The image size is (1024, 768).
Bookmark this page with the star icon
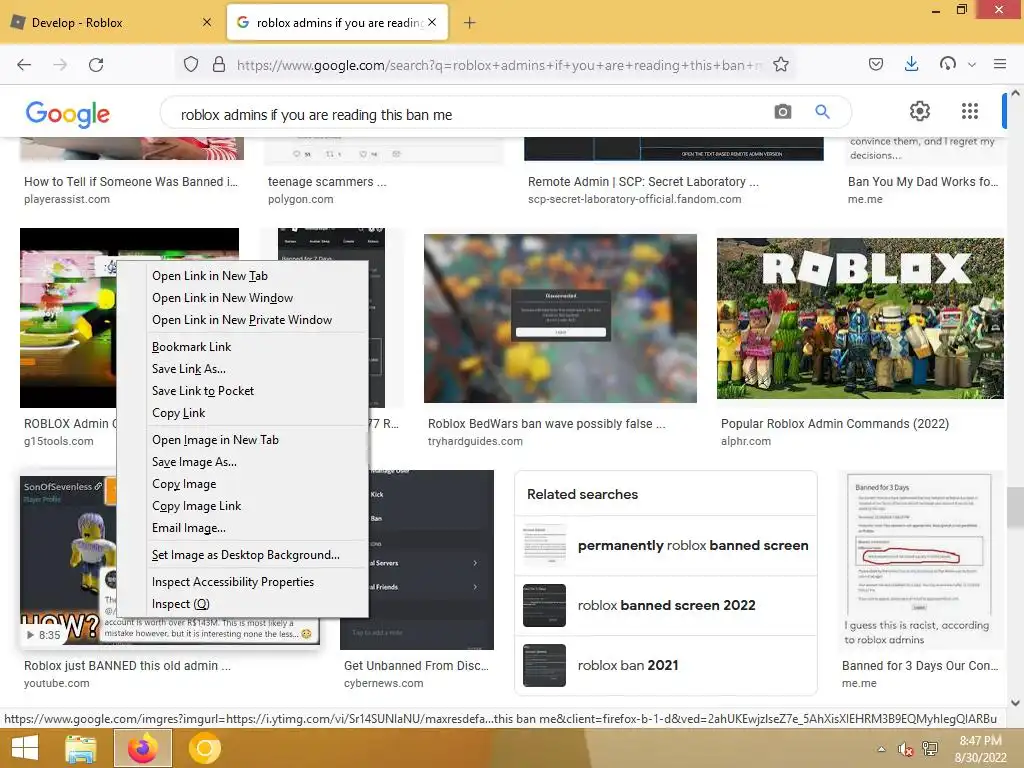(780, 65)
